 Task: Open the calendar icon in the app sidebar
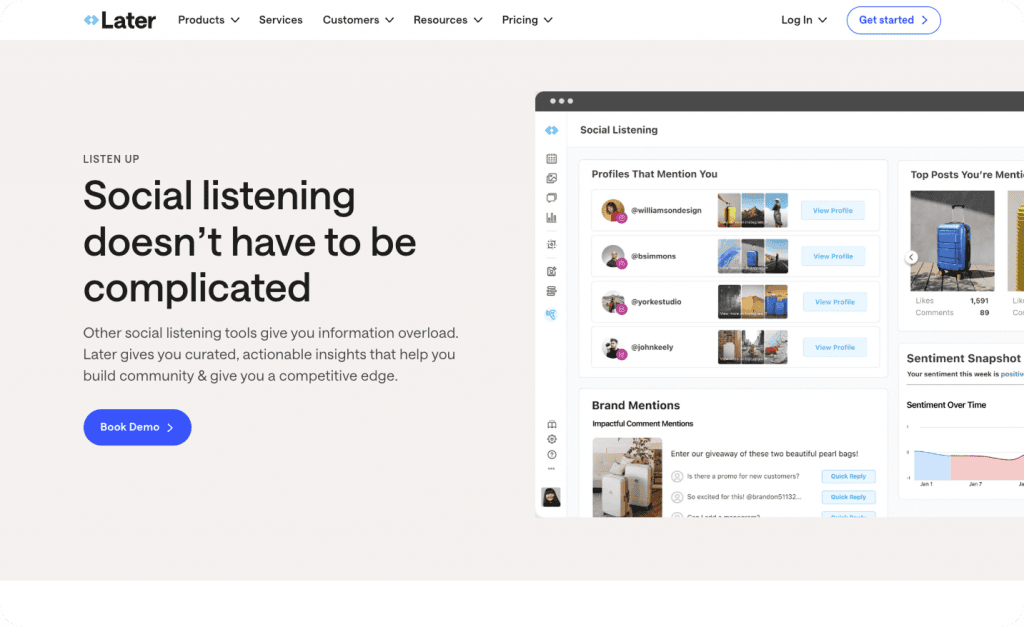[552, 159]
